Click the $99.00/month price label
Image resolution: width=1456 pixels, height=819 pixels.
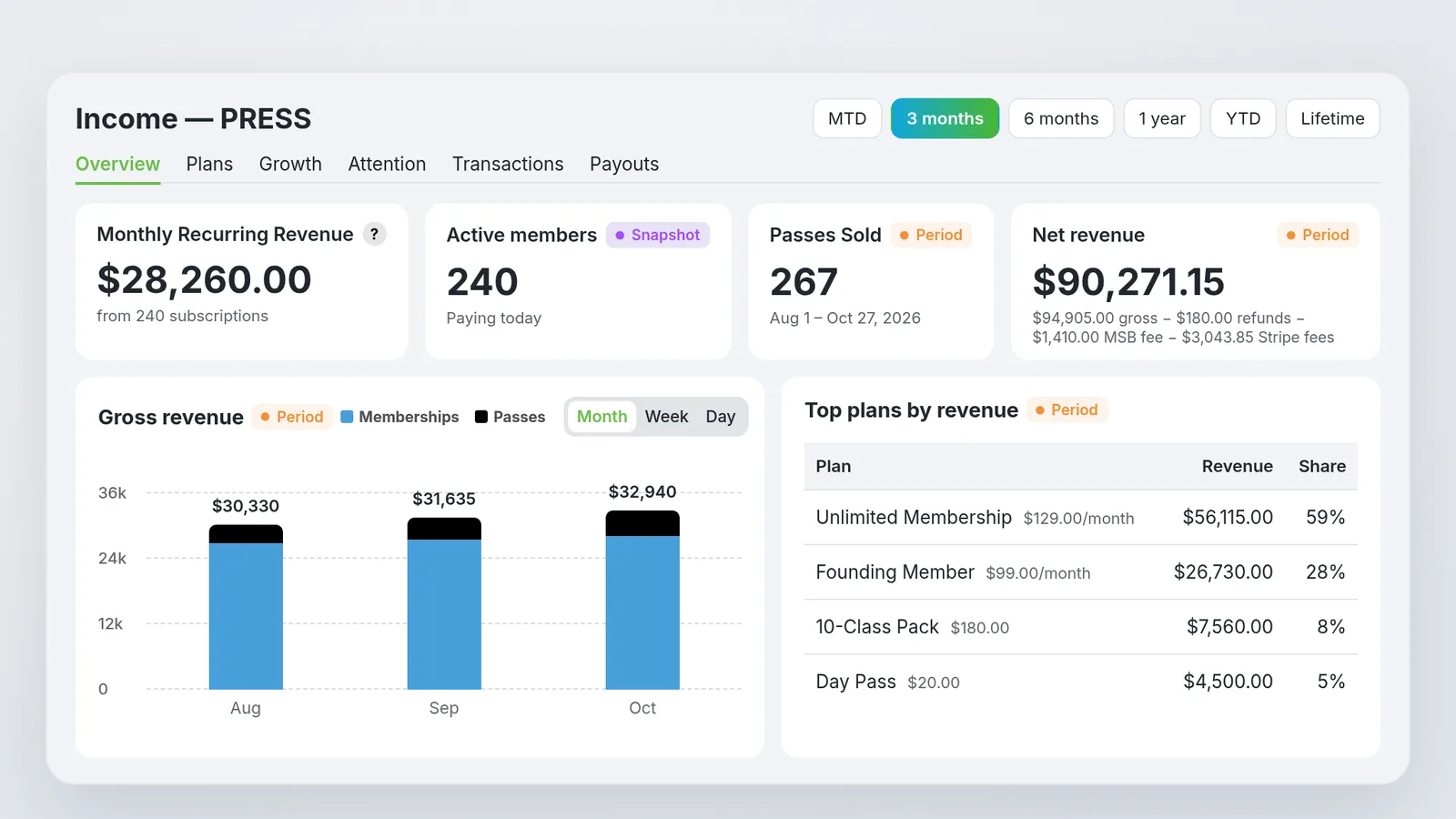click(x=1038, y=573)
